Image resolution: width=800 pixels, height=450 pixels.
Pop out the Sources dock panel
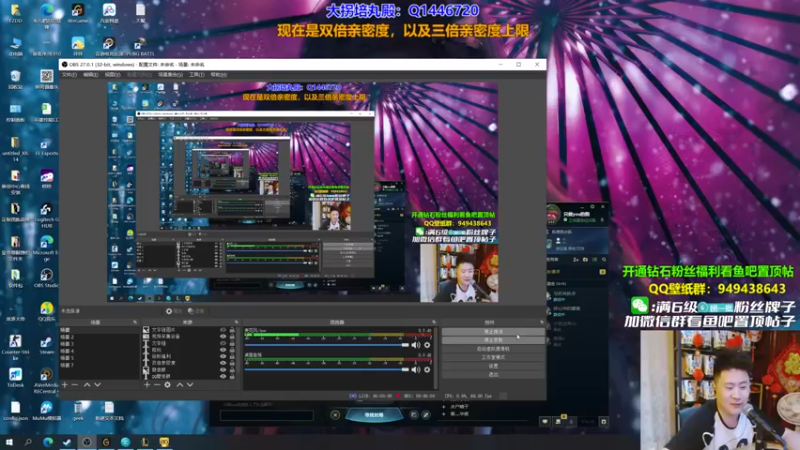click(x=236, y=322)
